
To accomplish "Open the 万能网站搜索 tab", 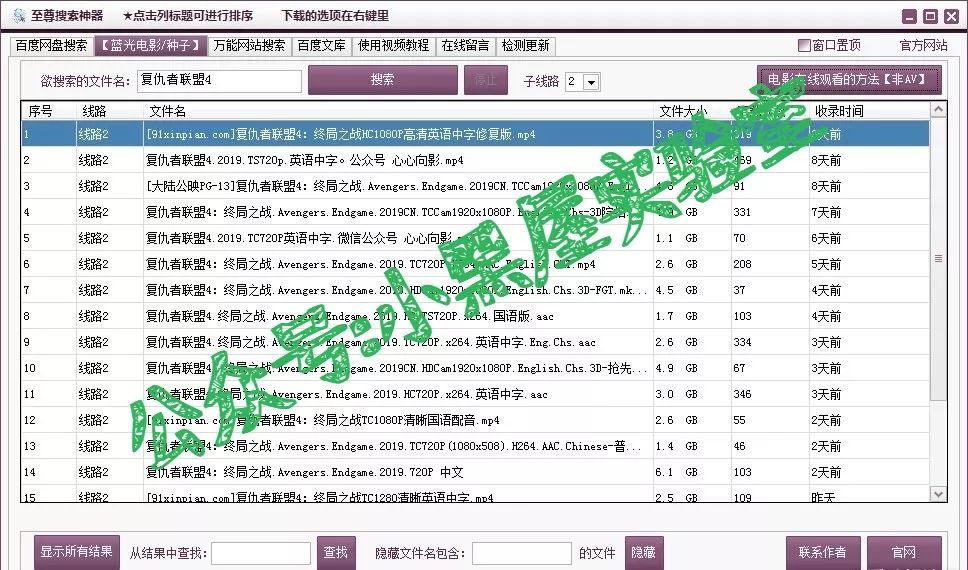I will click(x=249, y=46).
